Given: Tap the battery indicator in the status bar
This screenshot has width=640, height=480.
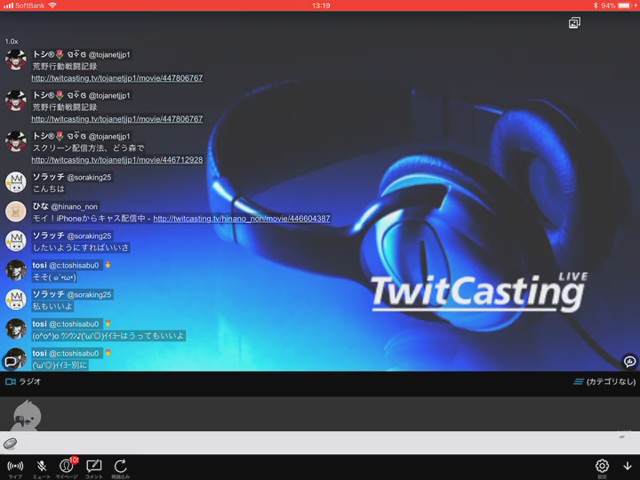Looking at the screenshot, I should 624,5.
